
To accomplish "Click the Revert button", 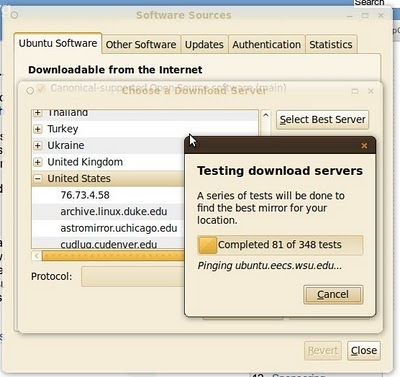I will click(323, 350).
